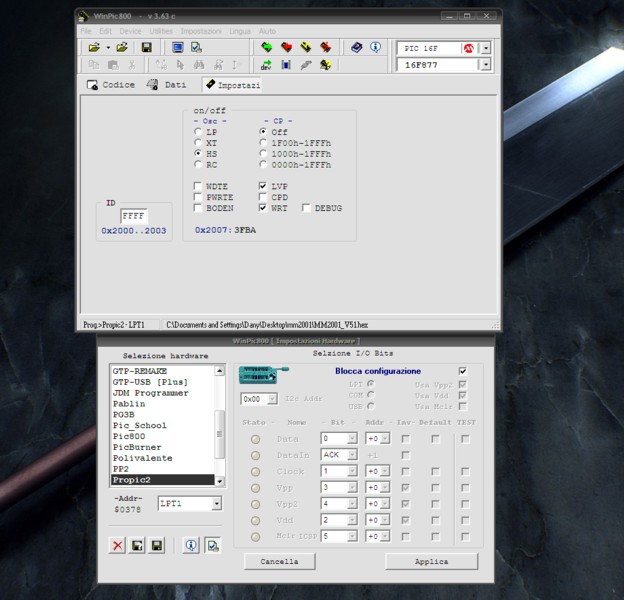Enable the WDTE checkbox
The height and width of the screenshot is (600, 624).
198,187
